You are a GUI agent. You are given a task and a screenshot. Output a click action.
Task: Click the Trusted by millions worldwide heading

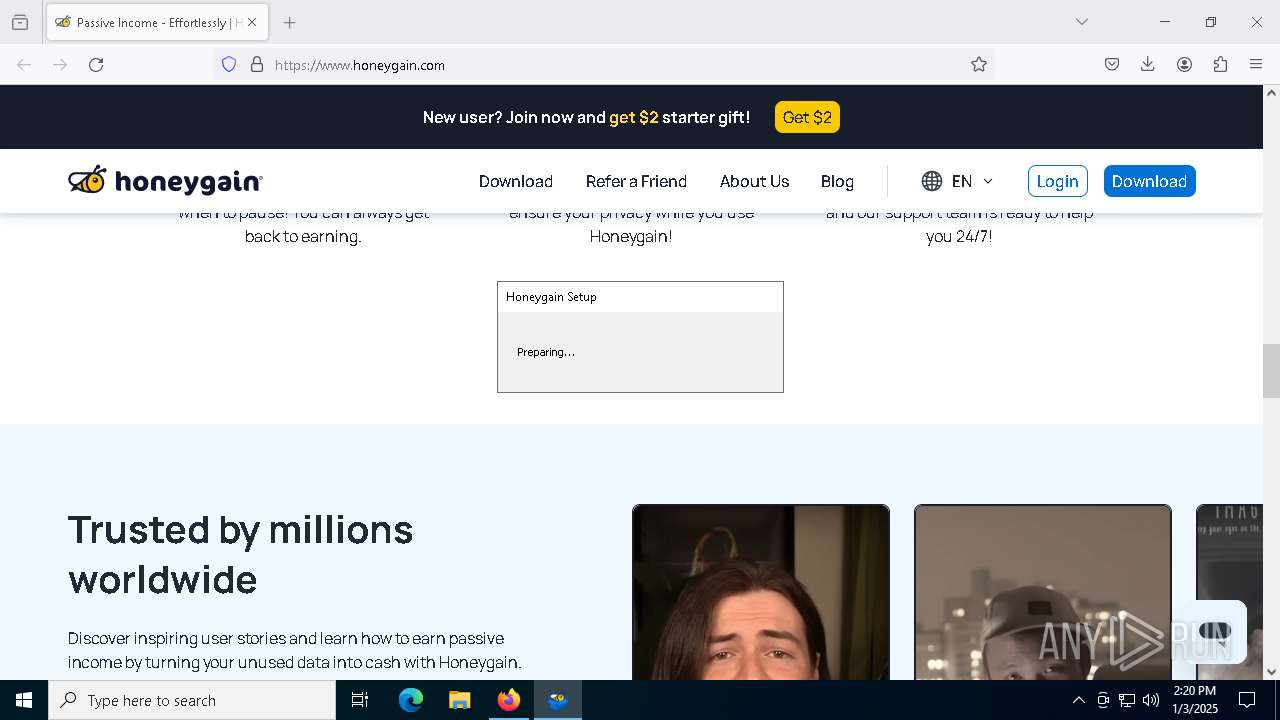(240, 554)
